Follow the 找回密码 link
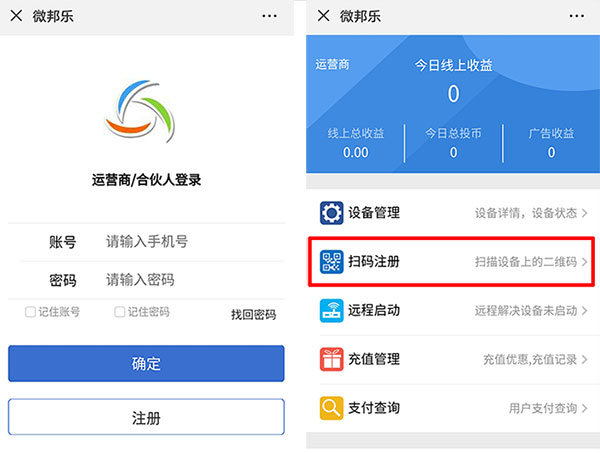The height and width of the screenshot is (453, 600). [253, 314]
